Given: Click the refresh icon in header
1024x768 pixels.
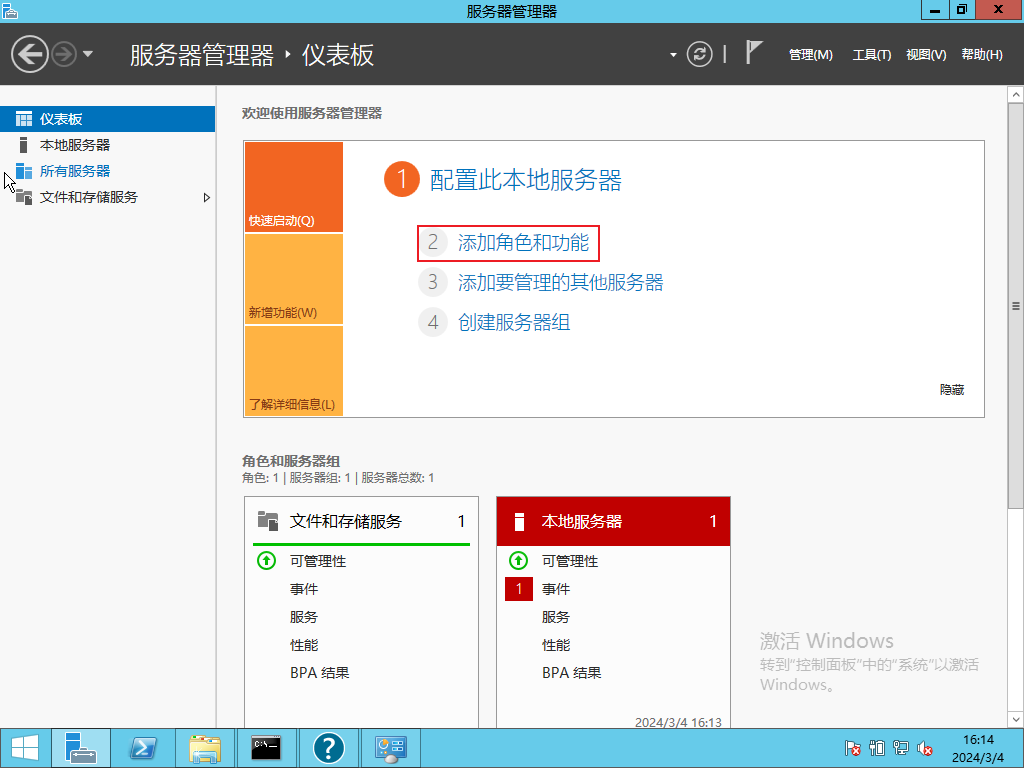Looking at the screenshot, I should (699, 54).
